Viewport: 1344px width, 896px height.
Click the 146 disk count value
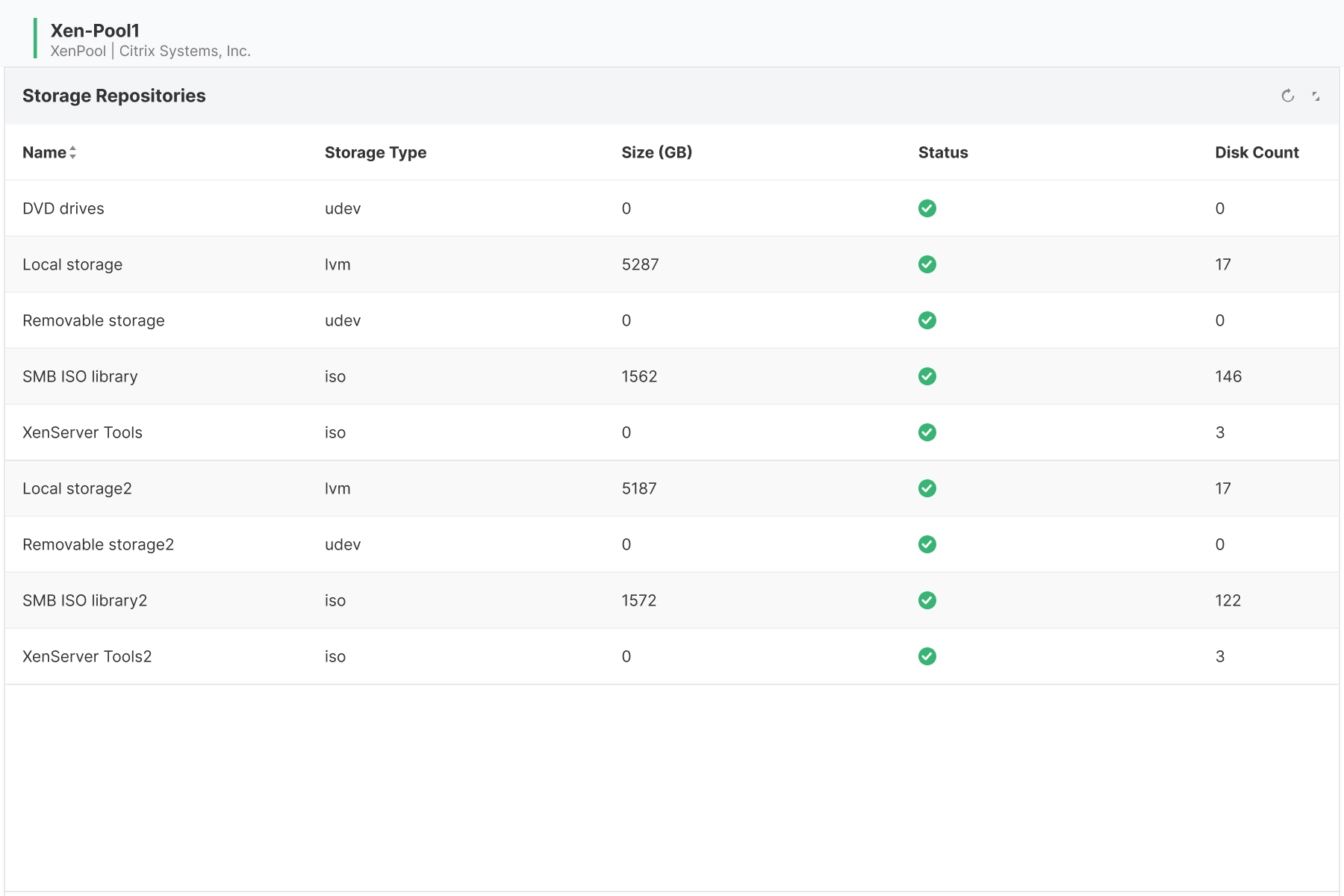[1228, 376]
